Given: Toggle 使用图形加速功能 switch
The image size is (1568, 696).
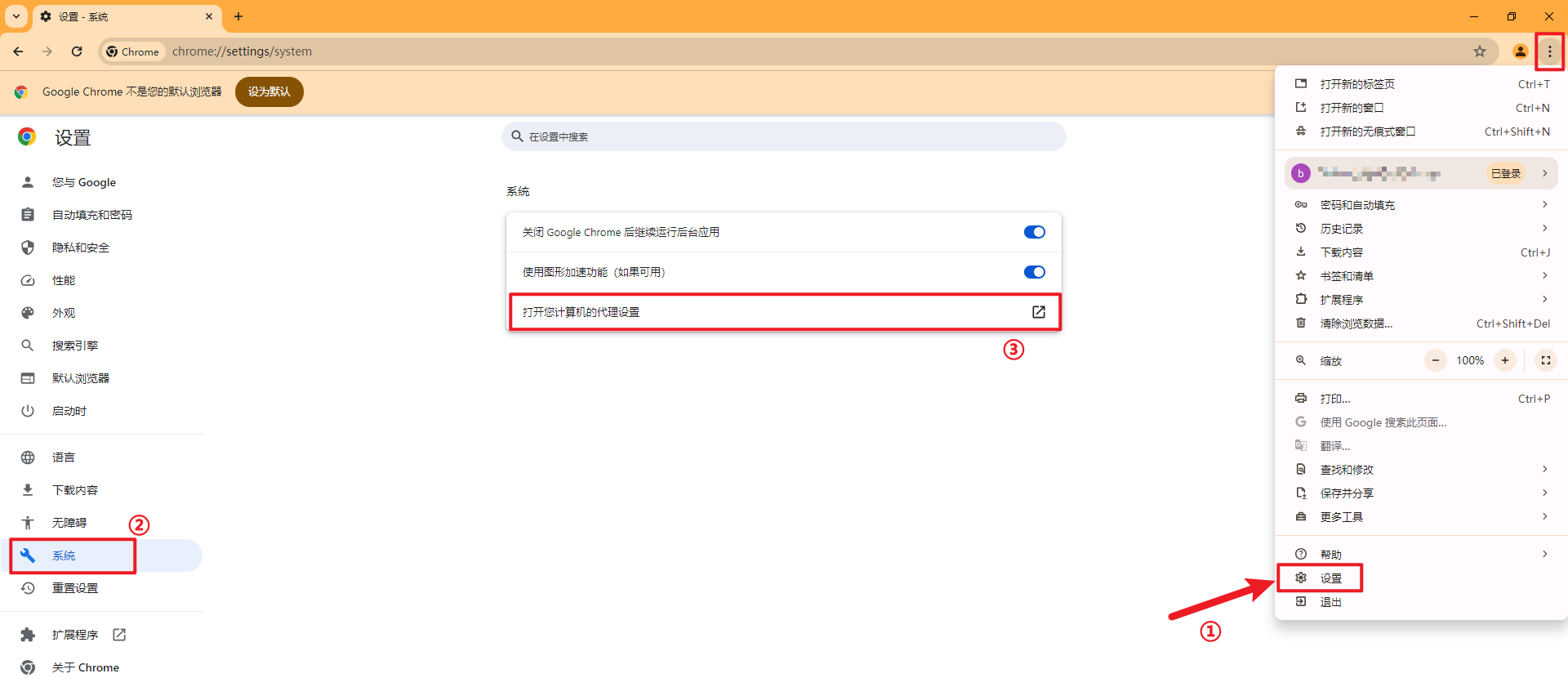Looking at the screenshot, I should [x=1034, y=272].
